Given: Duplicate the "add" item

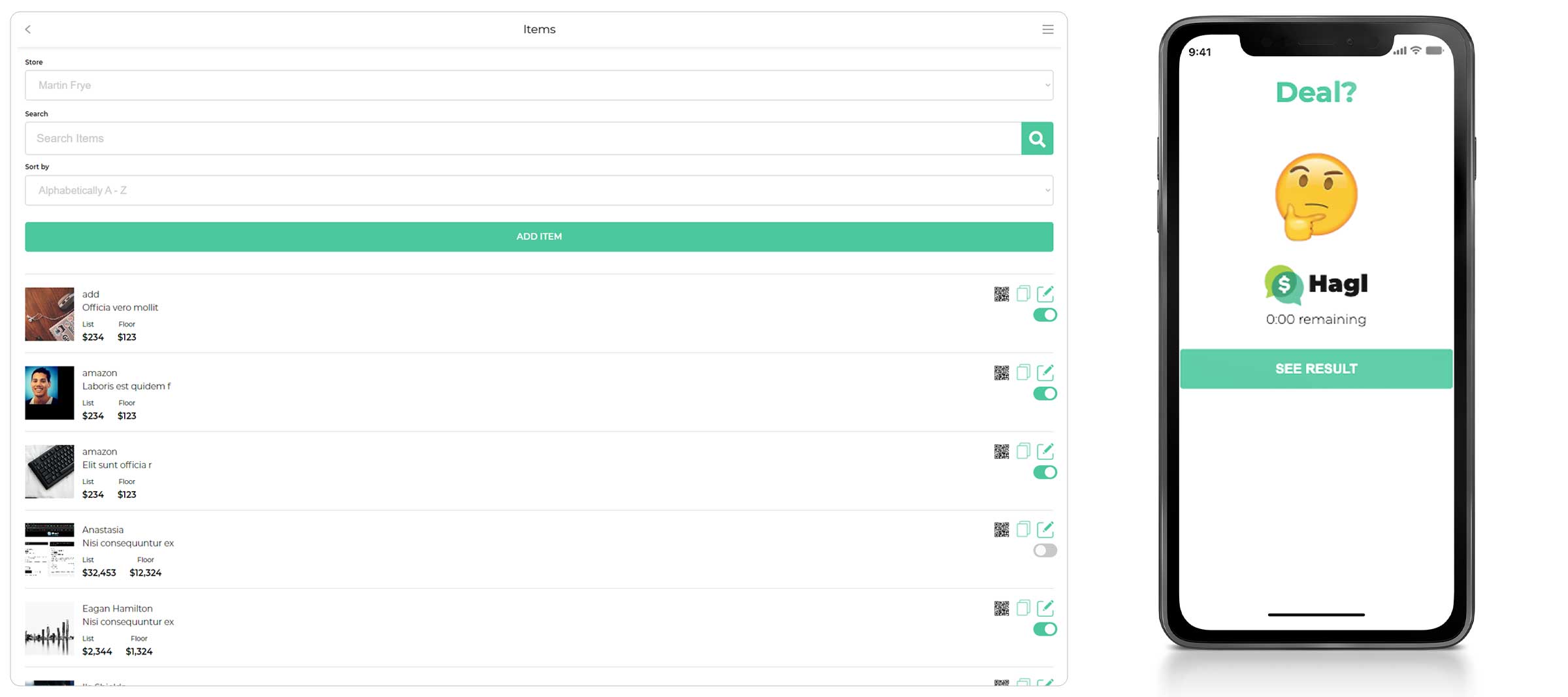Looking at the screenshot, I should click(1023, 293).
